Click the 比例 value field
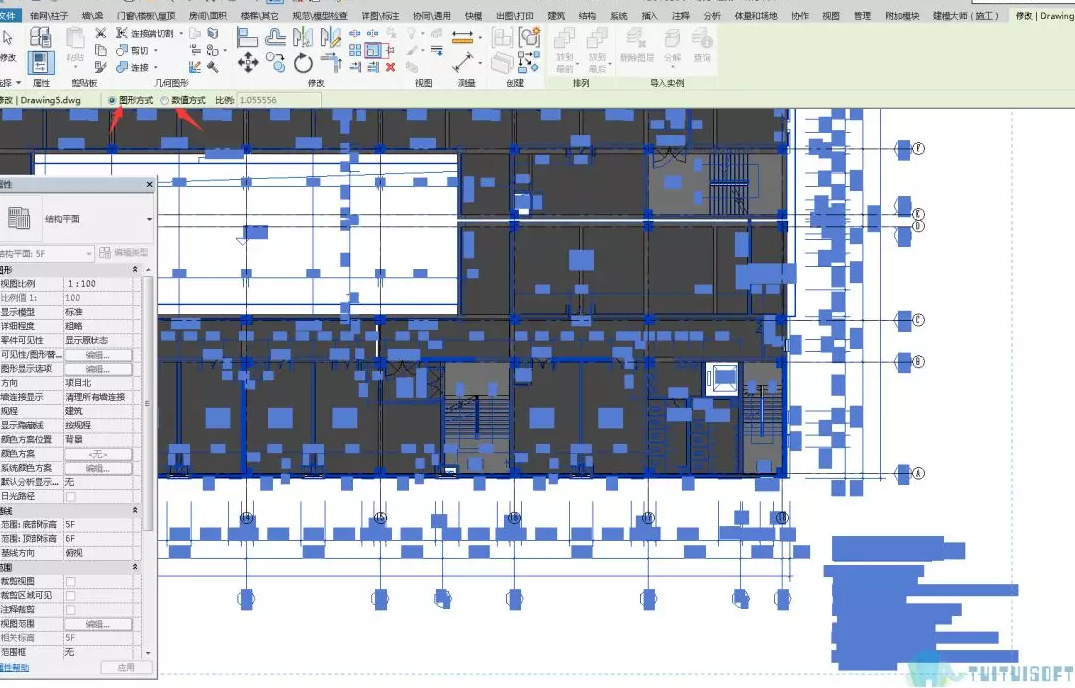Screen dimensions: 1075x688 278,100
